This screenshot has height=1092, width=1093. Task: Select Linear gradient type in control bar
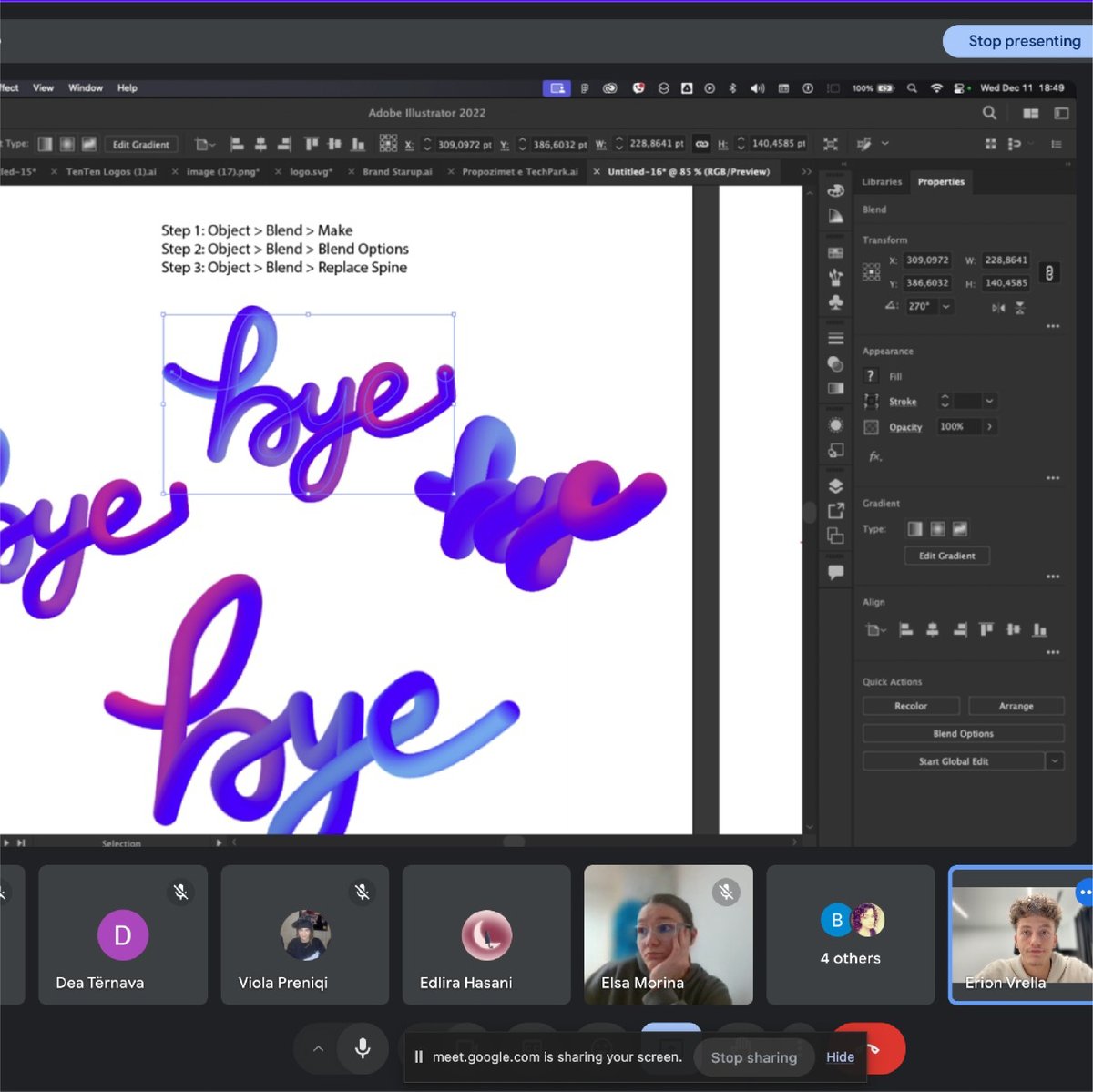click(45, 144)
